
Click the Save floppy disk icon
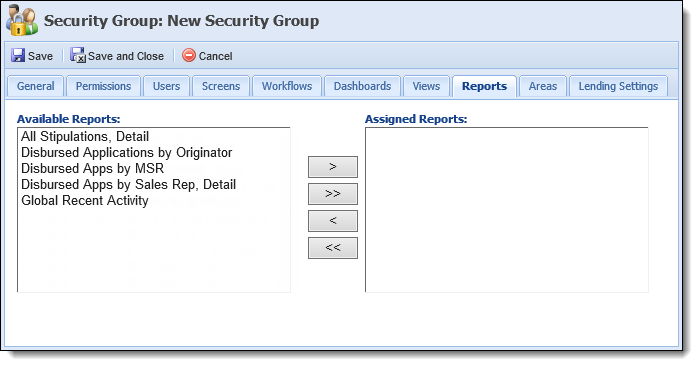point(18,56)
